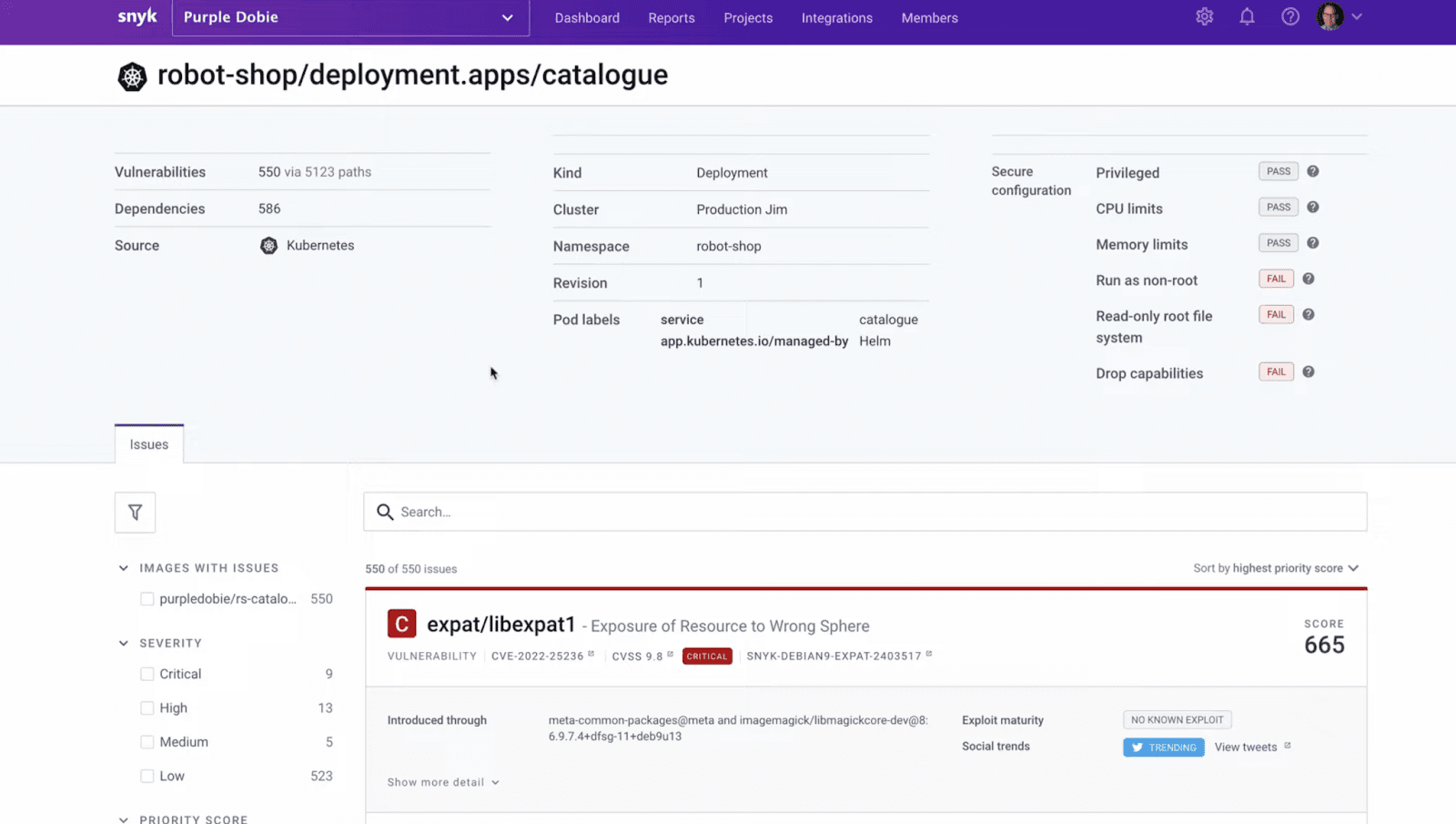
Task: Click the filter funnel icon button
Action: click(x=135, y=513)
